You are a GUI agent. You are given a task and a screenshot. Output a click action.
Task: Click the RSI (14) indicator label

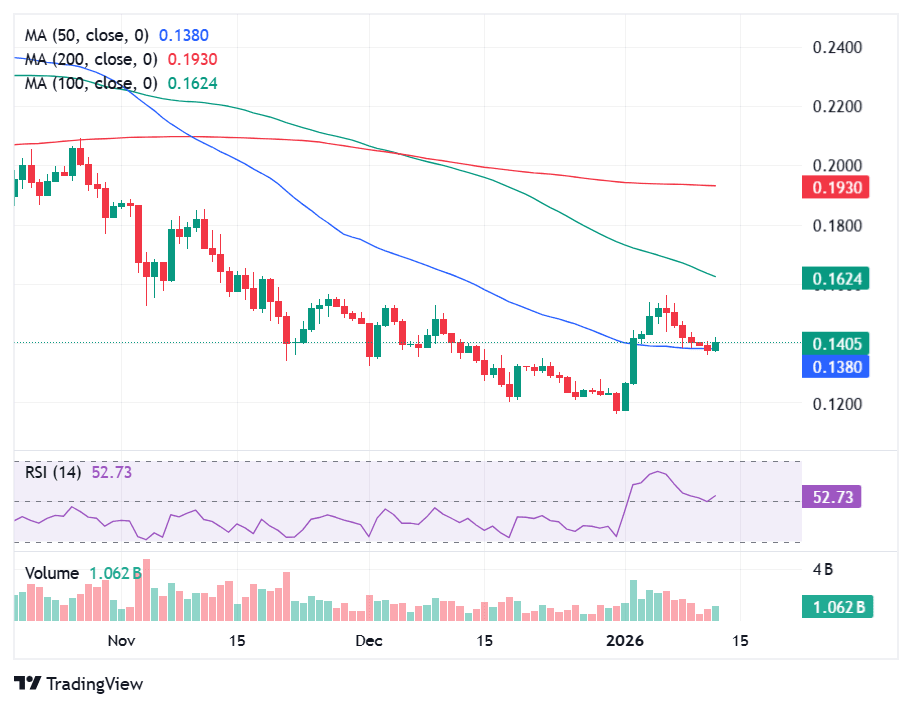click(55, 472)
